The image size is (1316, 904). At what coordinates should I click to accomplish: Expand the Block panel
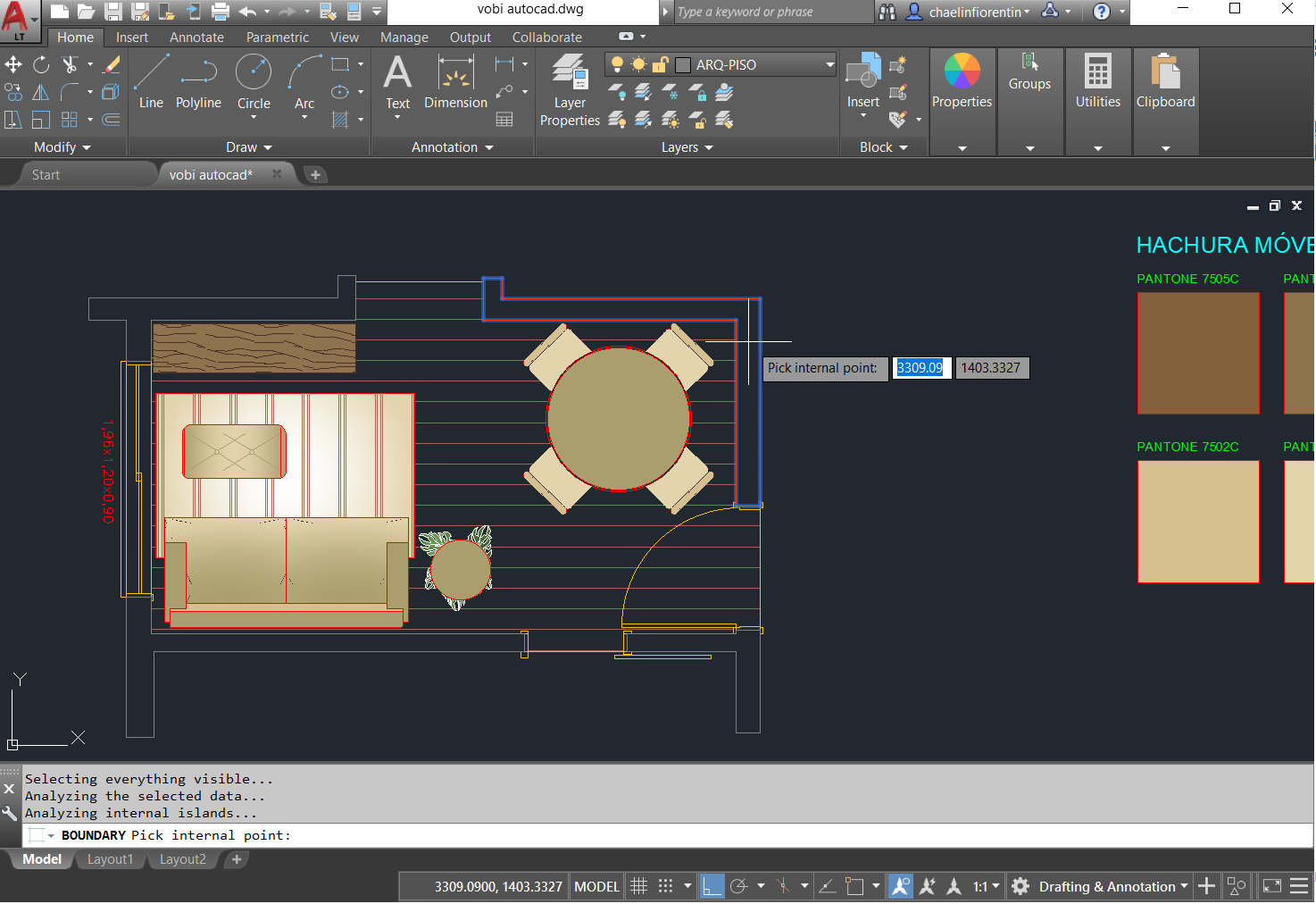pyautogui.click(x=884, y=147)
